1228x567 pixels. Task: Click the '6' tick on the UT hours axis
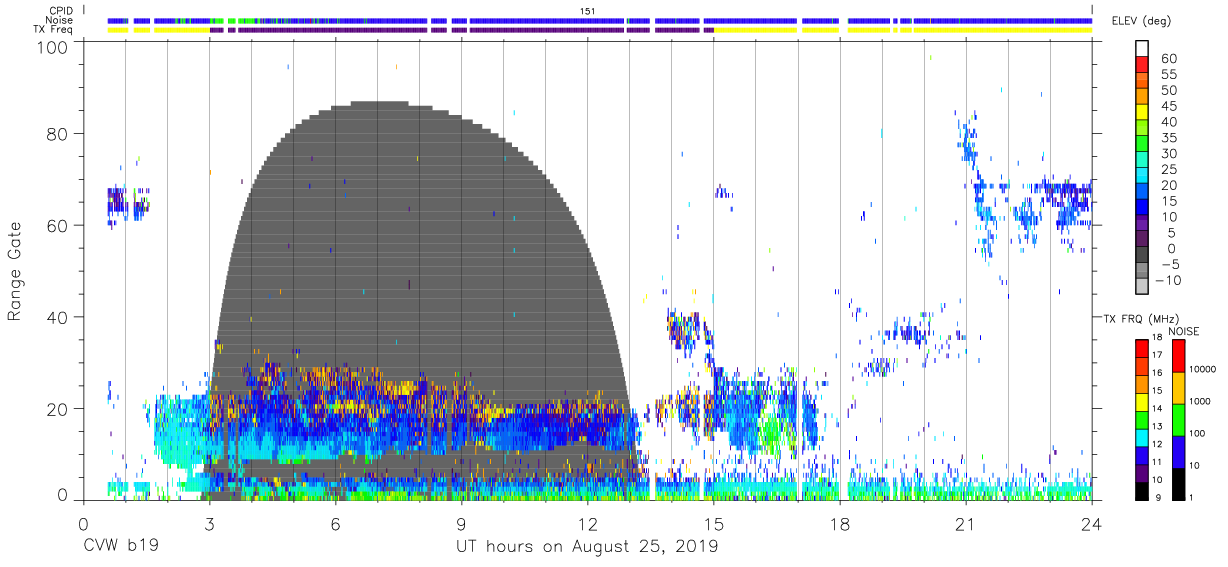[x=335, y=524]
